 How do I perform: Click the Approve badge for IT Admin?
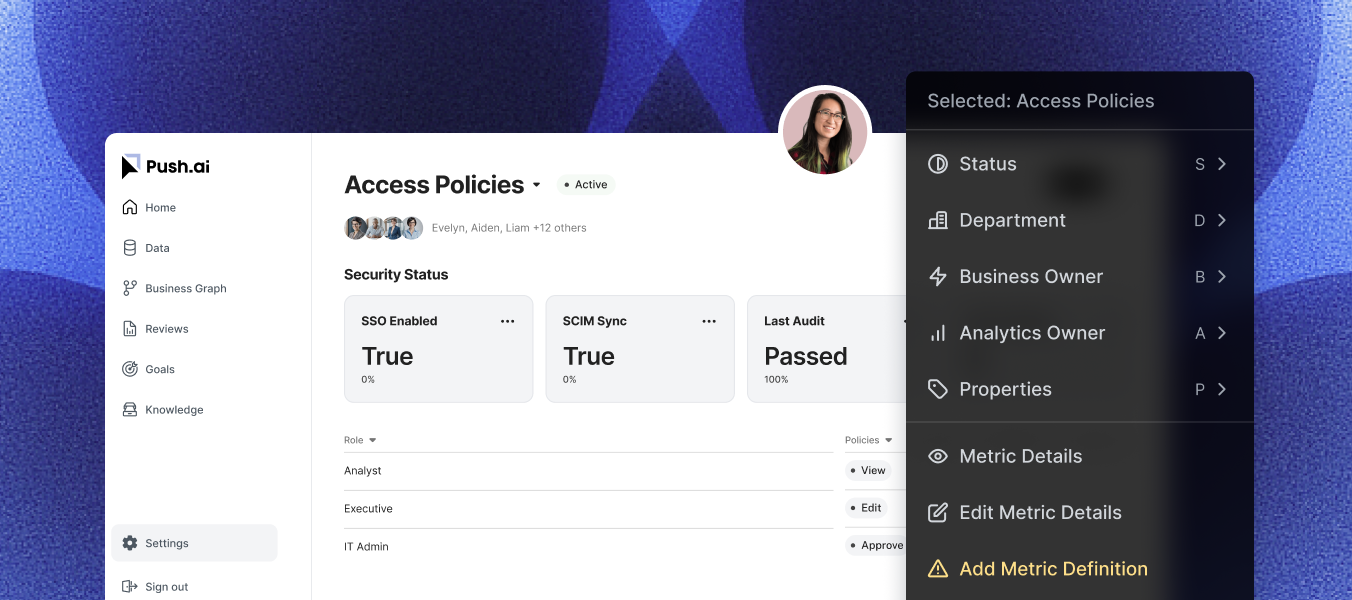(x=876, y=546)
